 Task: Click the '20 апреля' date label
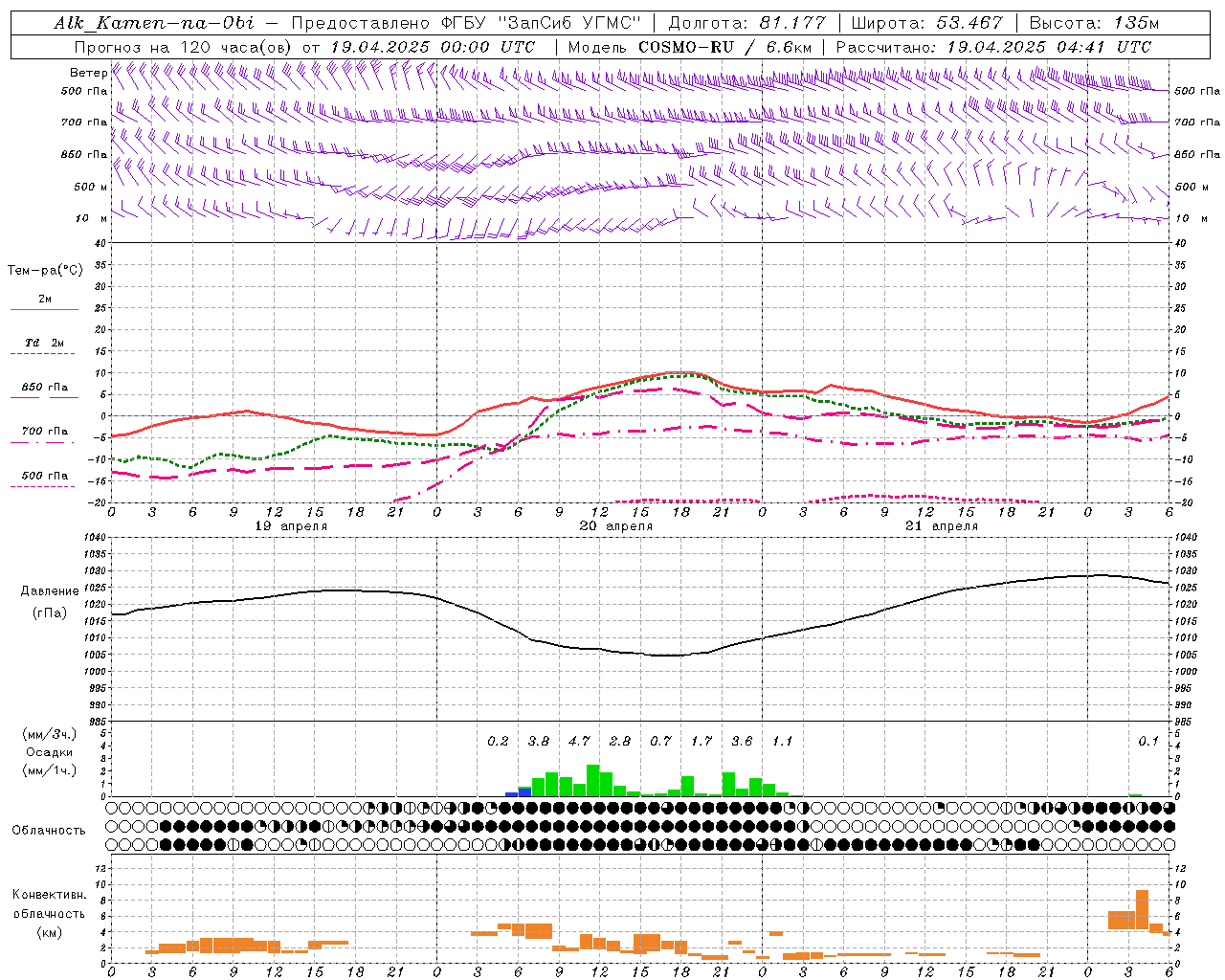(x=616, y=526)
